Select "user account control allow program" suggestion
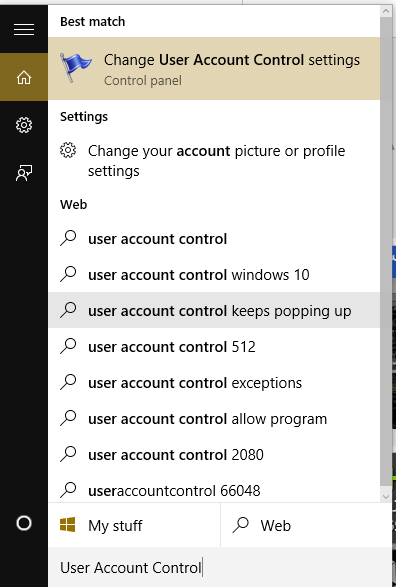Viewport: 396px width, 587px height. pos(214,418)
